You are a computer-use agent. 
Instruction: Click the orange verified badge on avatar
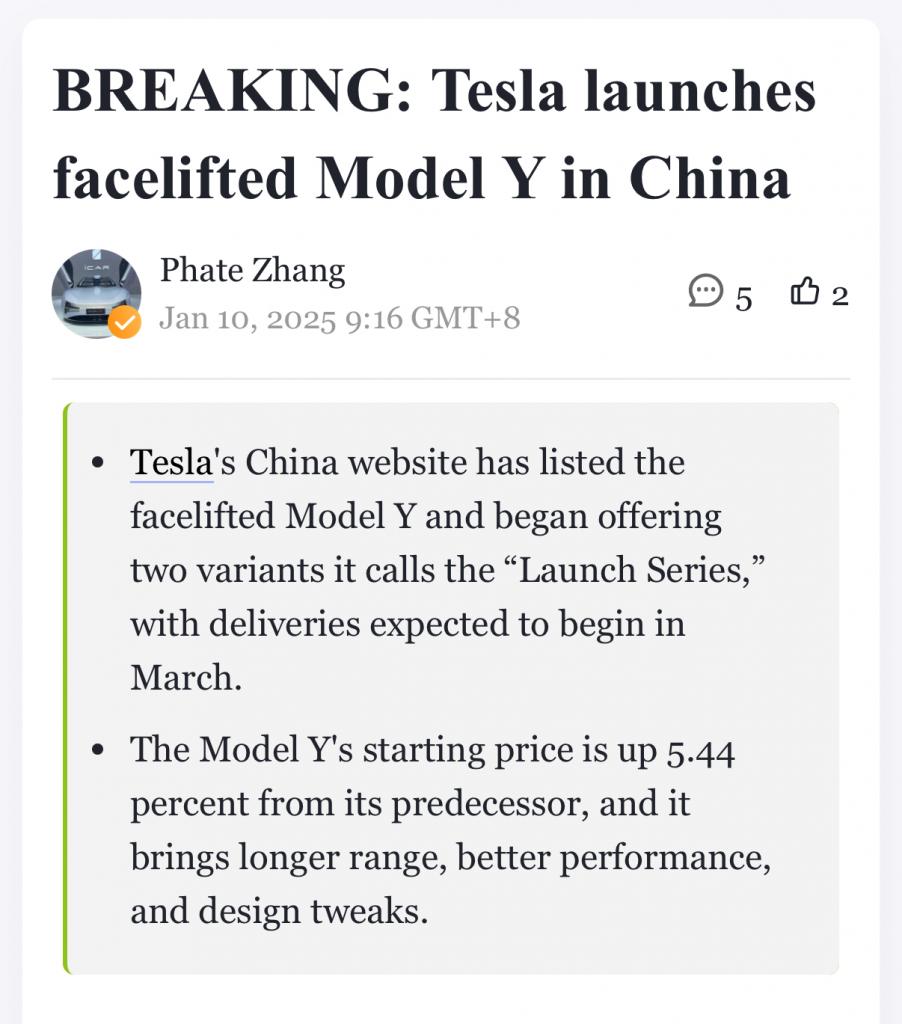(x=125, y=322)
